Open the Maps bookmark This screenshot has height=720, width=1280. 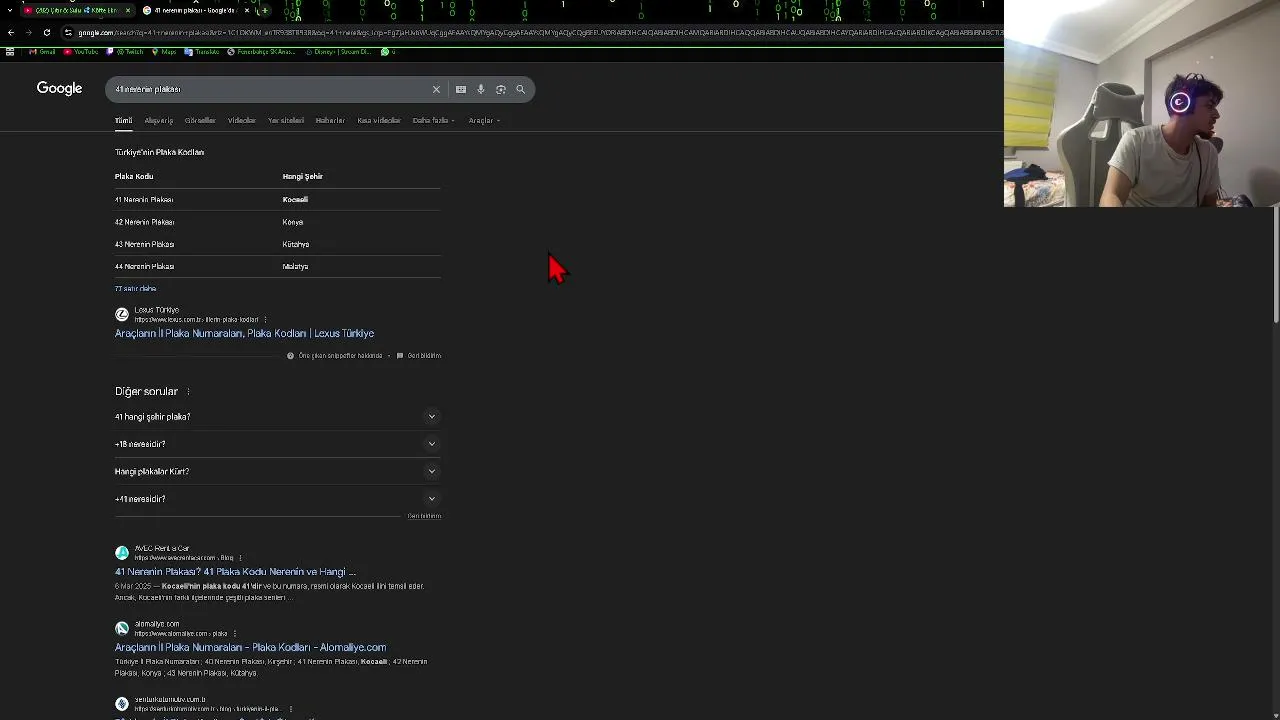click(163, 52)
